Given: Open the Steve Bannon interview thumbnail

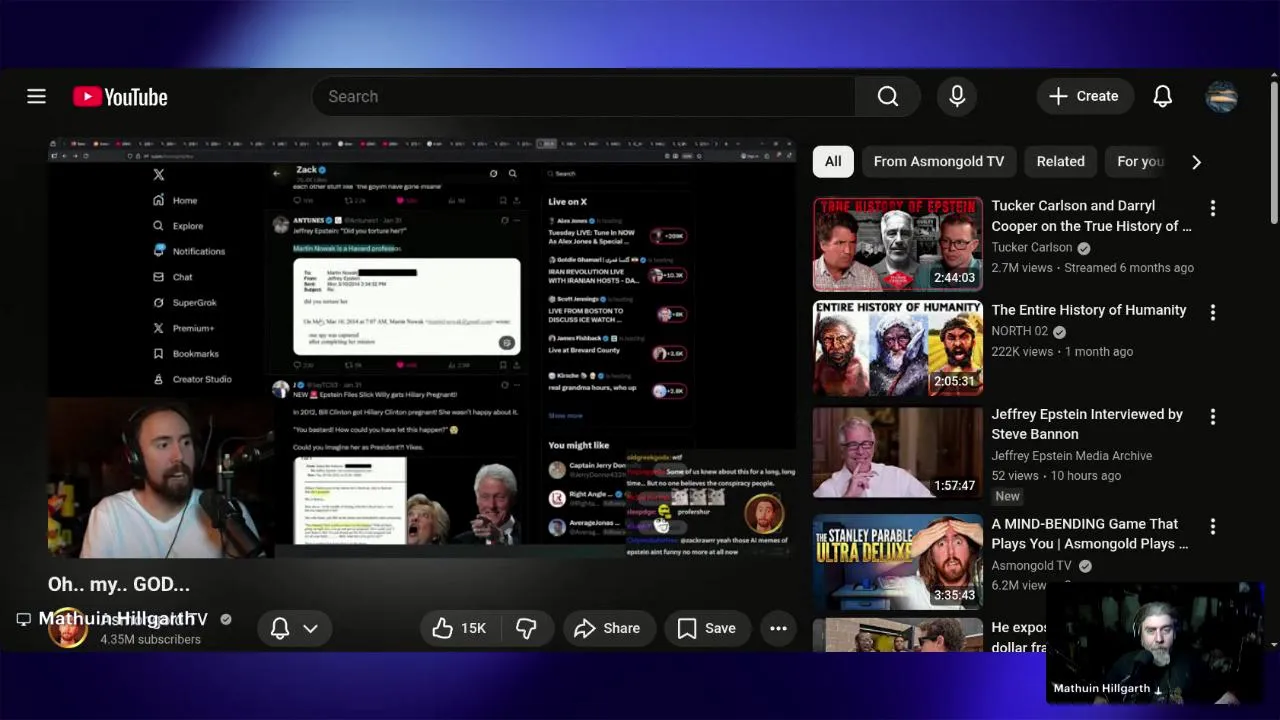Looking at the screenshot, I should pyautogui.click(x=897, y=452).
